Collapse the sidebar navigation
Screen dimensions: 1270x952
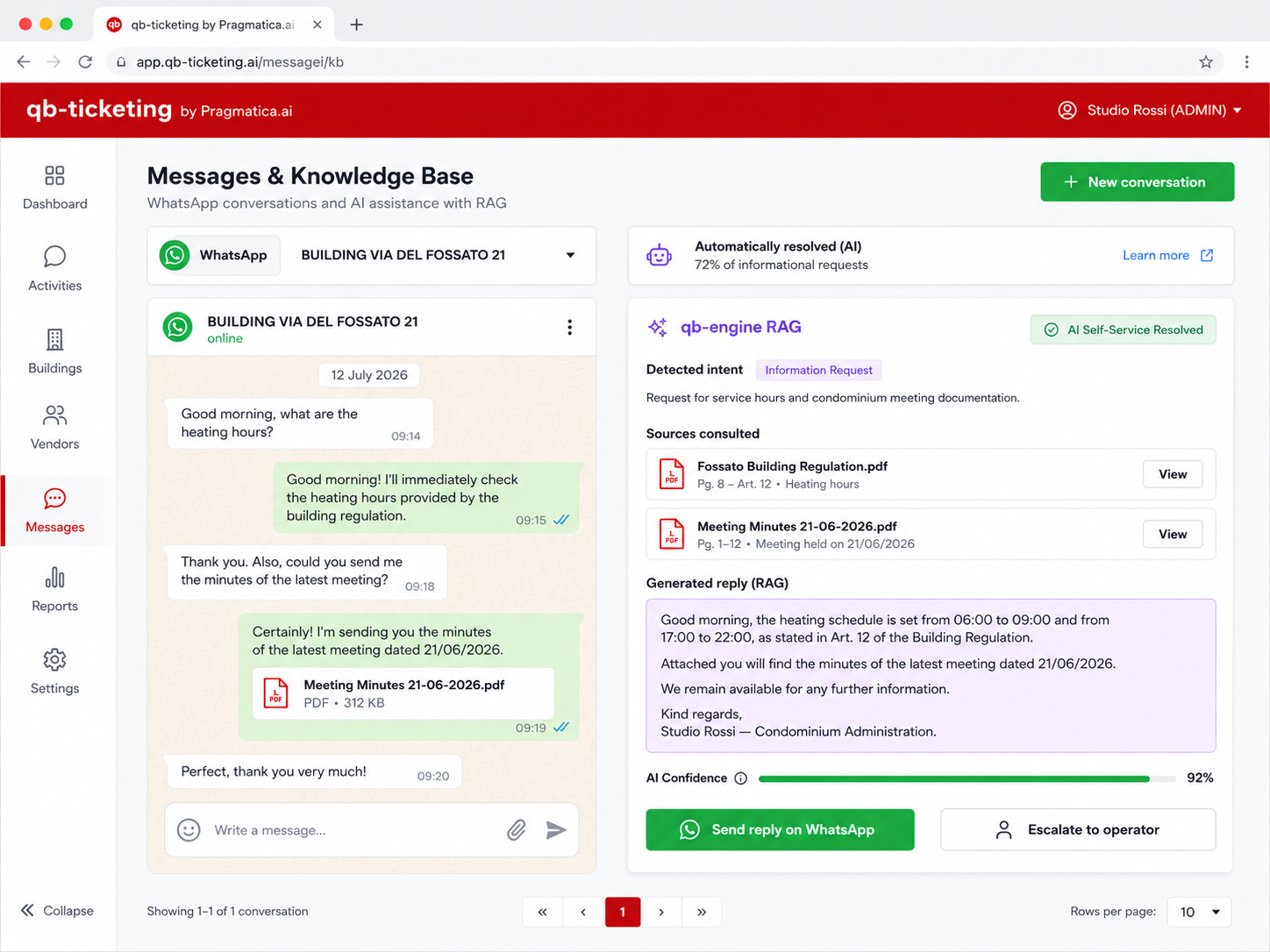pos(57,911)
